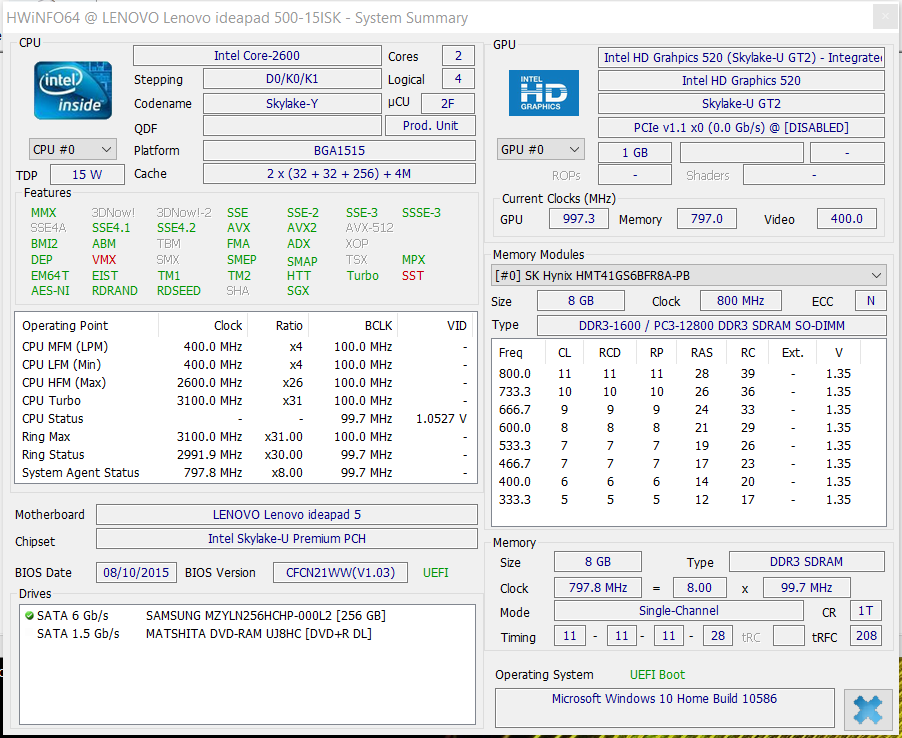Click the green status icon beside SATA 6 Gb/s

(29, 615)
